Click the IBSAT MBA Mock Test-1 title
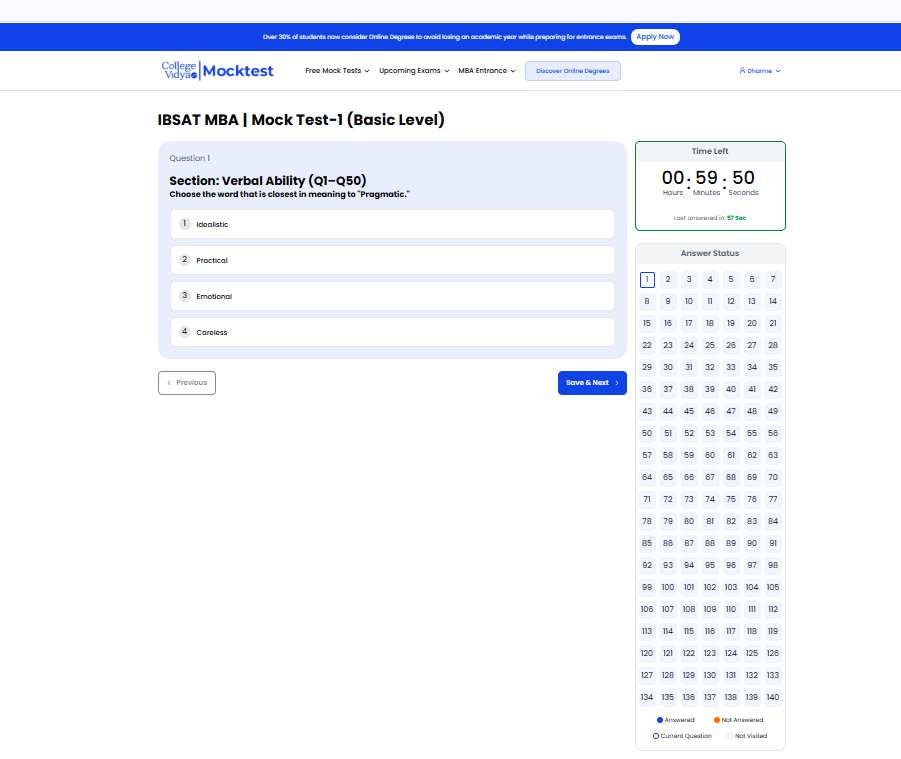Screen dimensions: 901x759 point(301,120)
